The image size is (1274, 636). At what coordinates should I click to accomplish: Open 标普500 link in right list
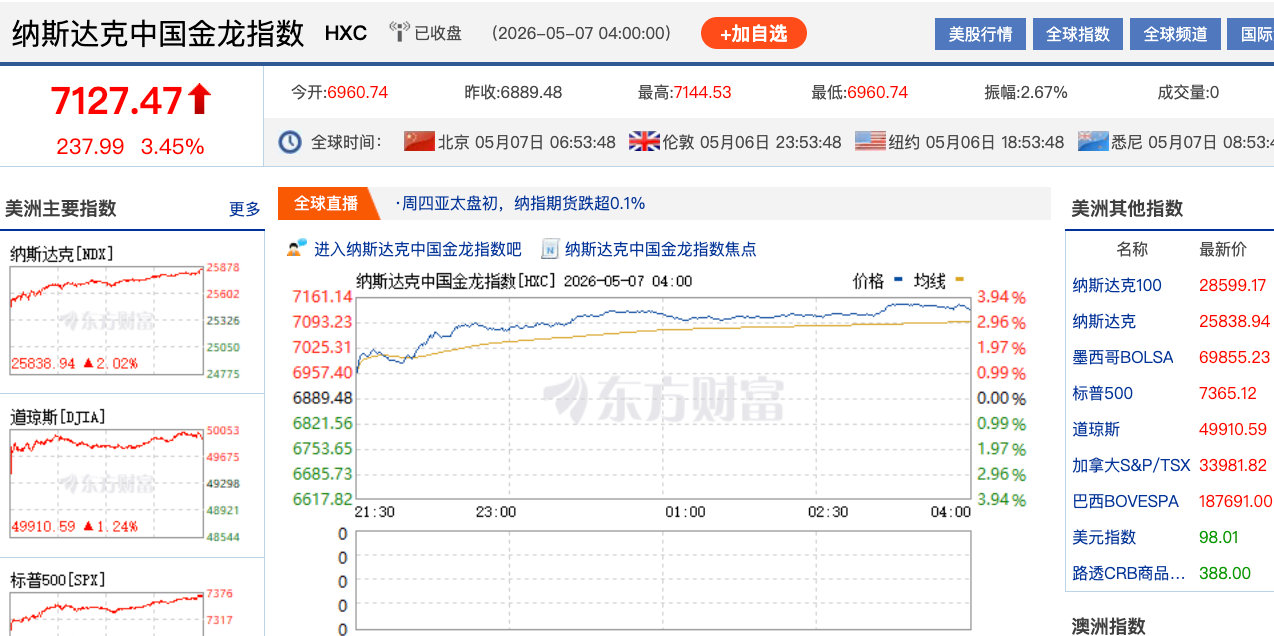pyautogui.click(x=1102, y=393)
